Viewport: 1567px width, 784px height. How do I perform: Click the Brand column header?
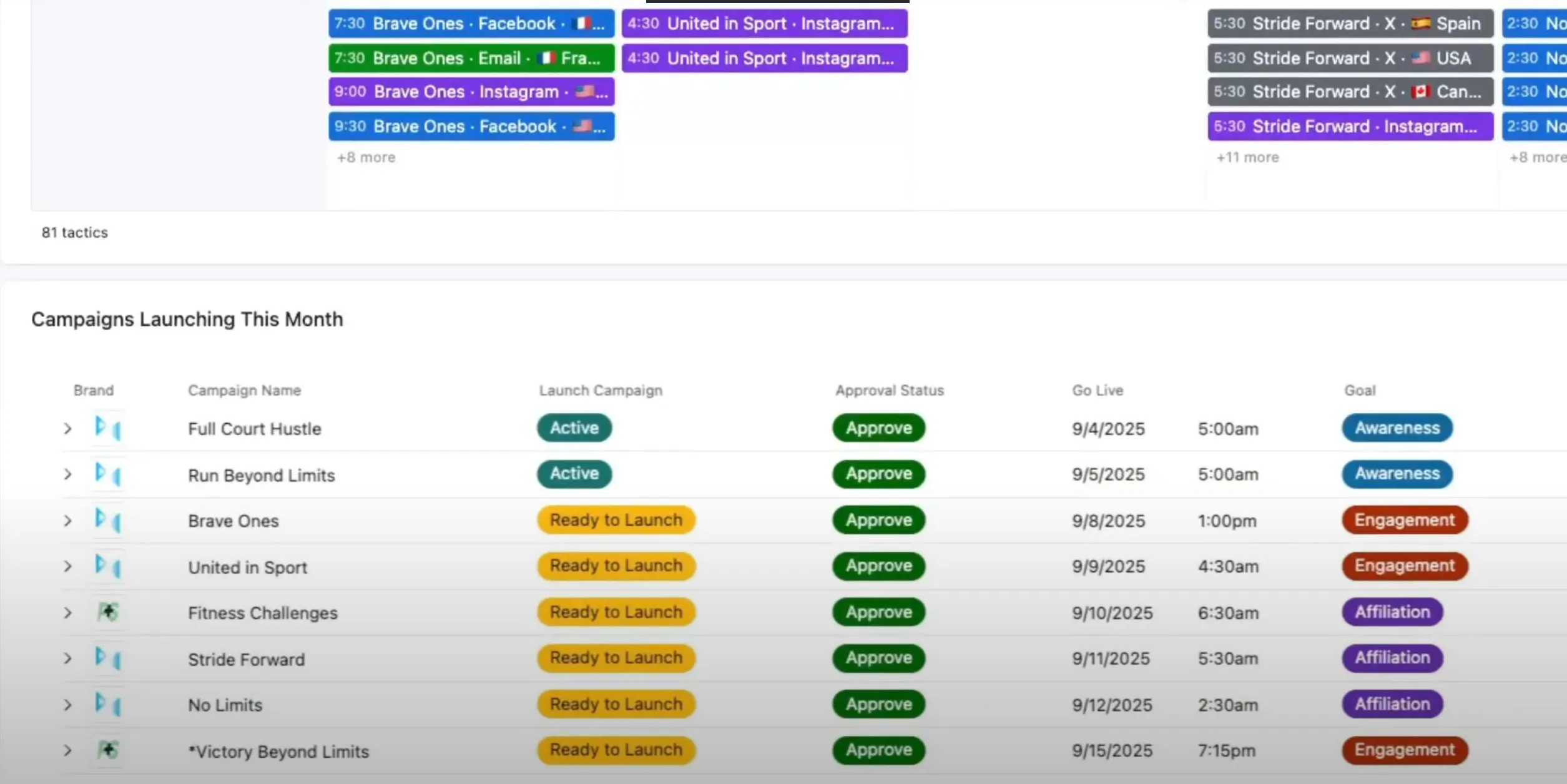pos(94,391)
